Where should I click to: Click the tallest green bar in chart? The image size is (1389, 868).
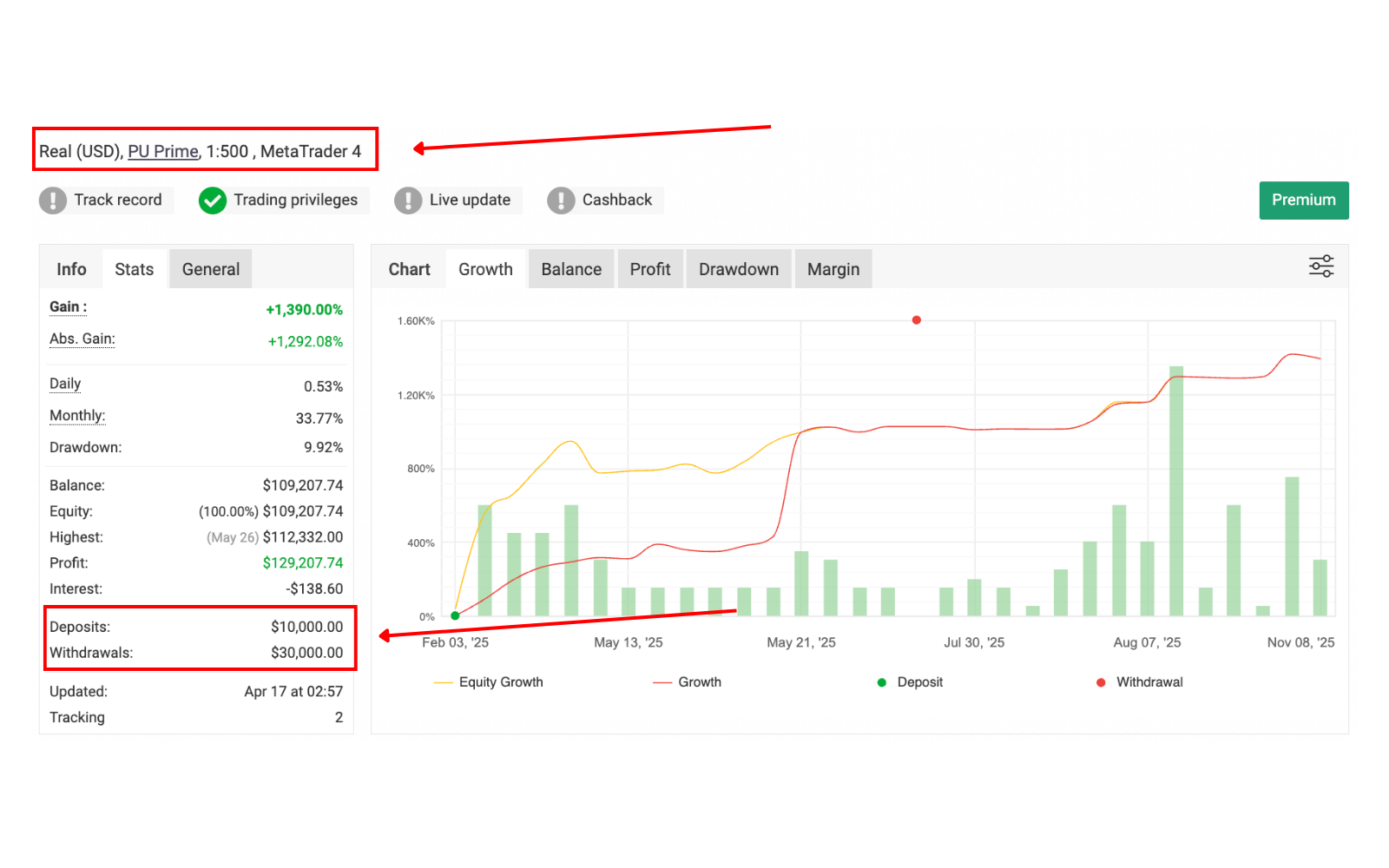tap(1176, 491)
